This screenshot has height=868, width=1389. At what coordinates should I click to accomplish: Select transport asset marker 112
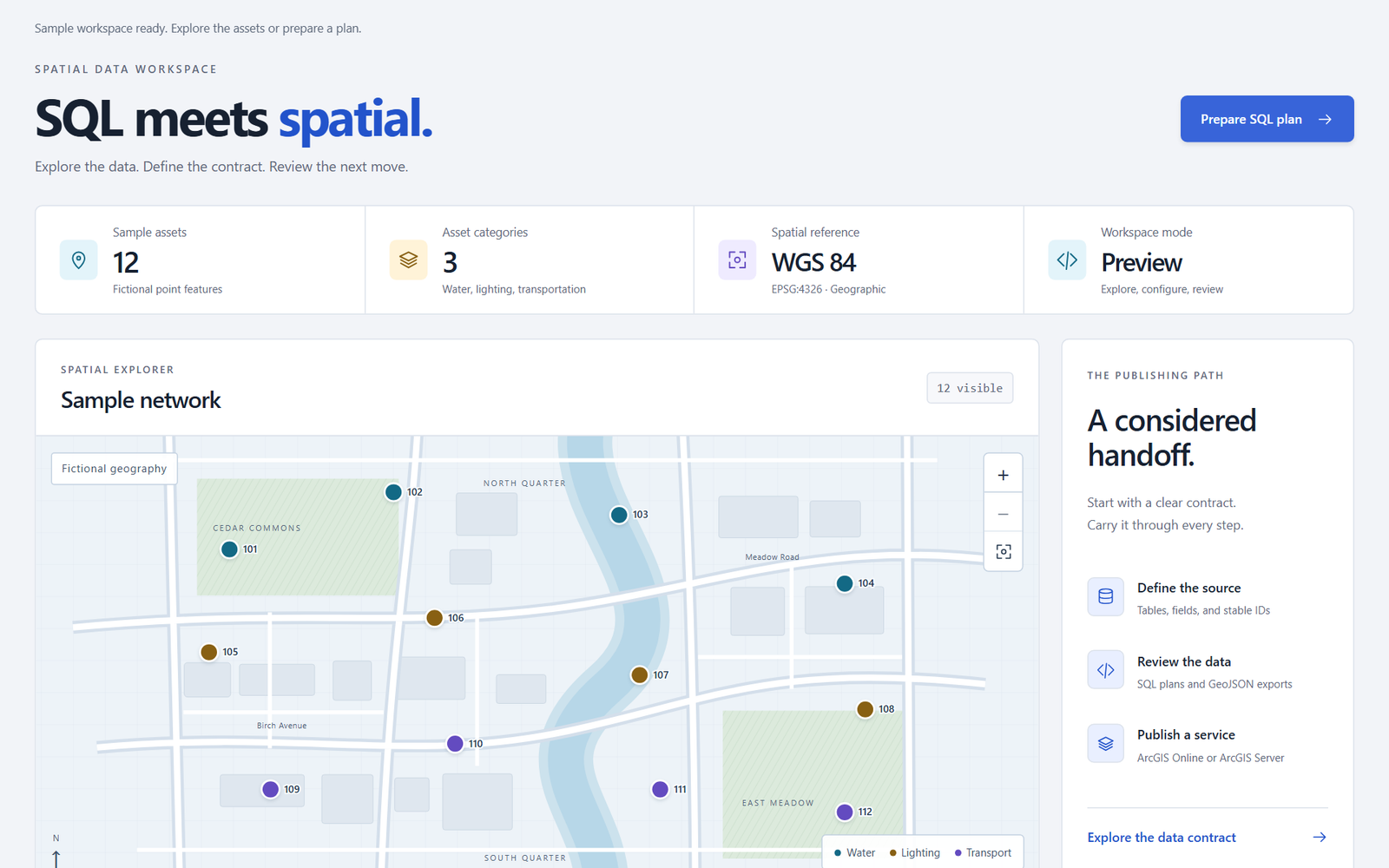tap(845, 812)
